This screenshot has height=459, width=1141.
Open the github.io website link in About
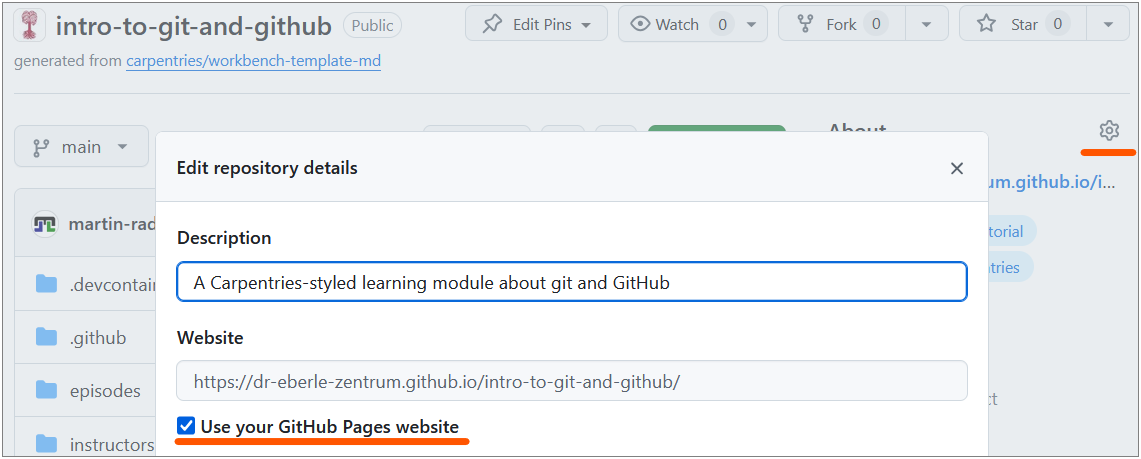coord(1051,182)
